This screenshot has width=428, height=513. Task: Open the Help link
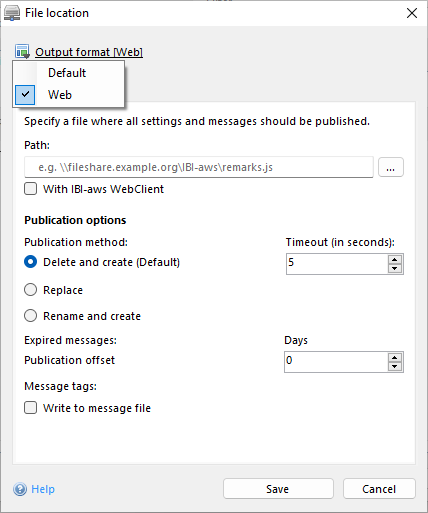coord(43,489)
